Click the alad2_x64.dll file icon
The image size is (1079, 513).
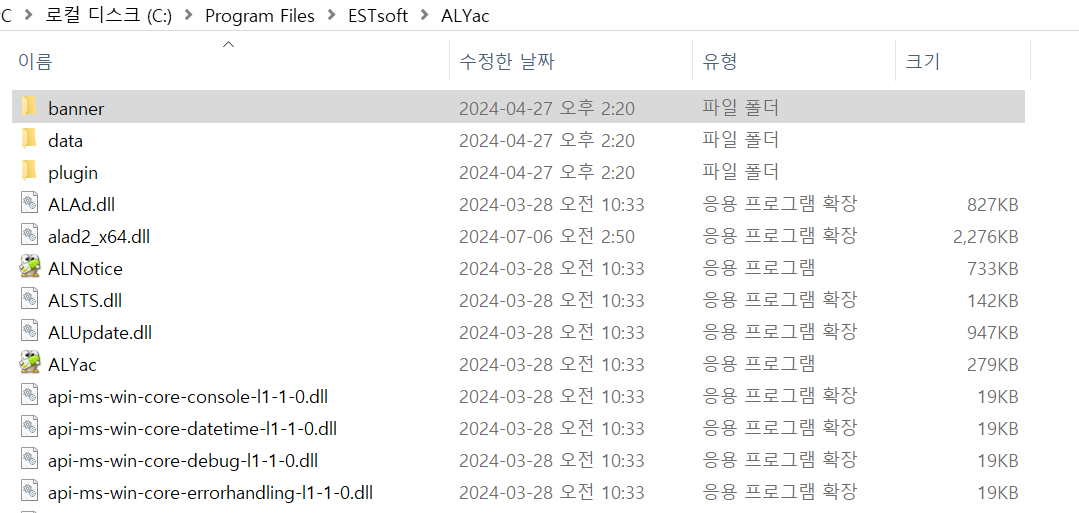(29, 235)
